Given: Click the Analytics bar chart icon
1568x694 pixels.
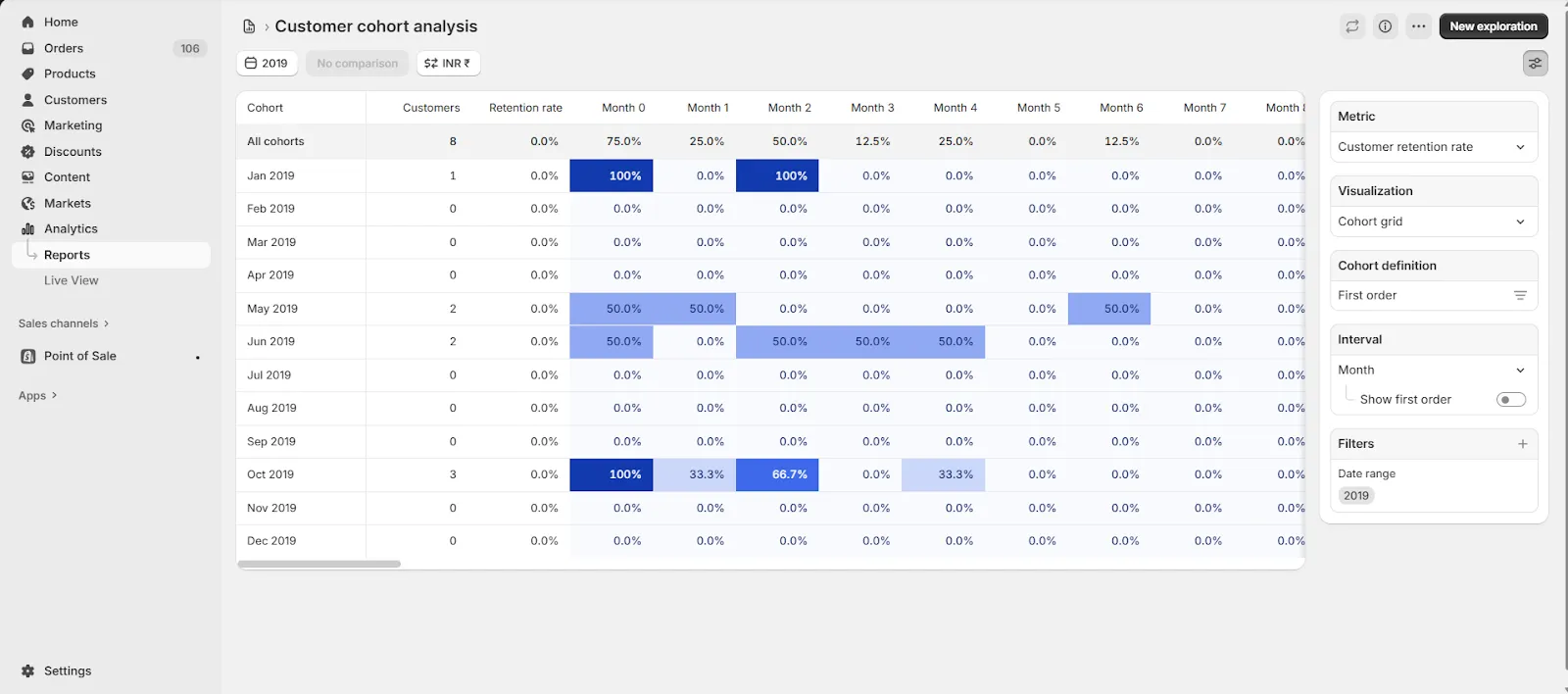Looking at the screenshot, I should [x=27, y=228].
